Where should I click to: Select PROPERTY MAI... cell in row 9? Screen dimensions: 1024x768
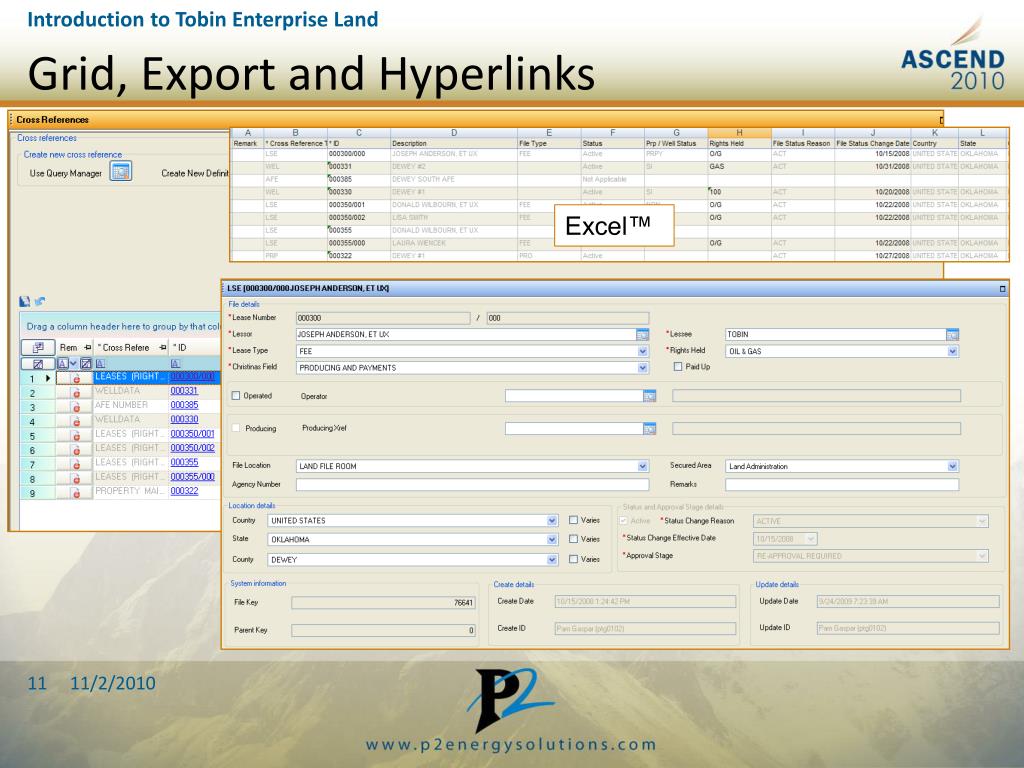[131, 491]
